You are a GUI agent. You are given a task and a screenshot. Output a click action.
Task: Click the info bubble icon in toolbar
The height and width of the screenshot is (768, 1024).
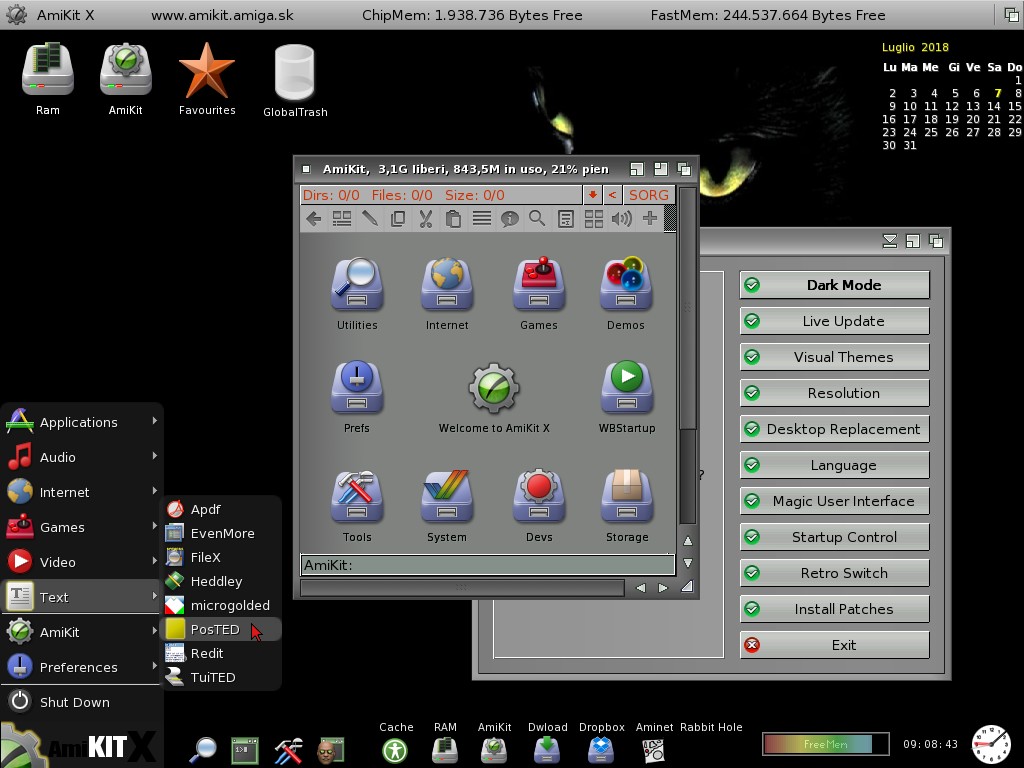509,219
